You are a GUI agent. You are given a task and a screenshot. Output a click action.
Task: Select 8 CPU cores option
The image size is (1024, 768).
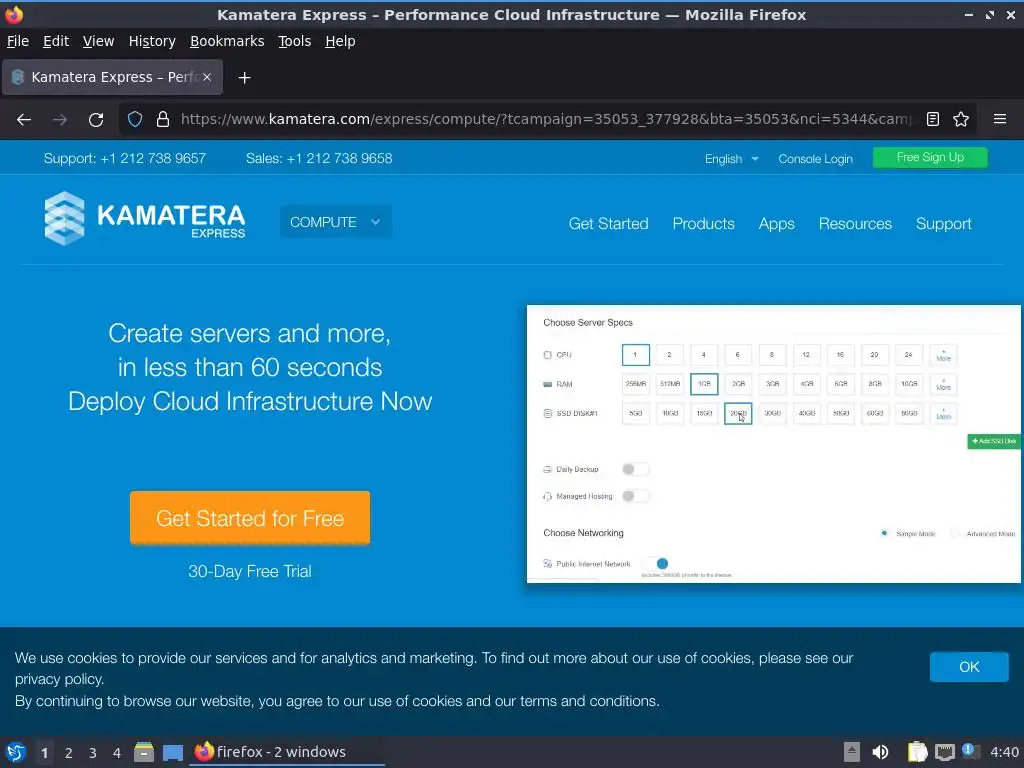[772, 355]
